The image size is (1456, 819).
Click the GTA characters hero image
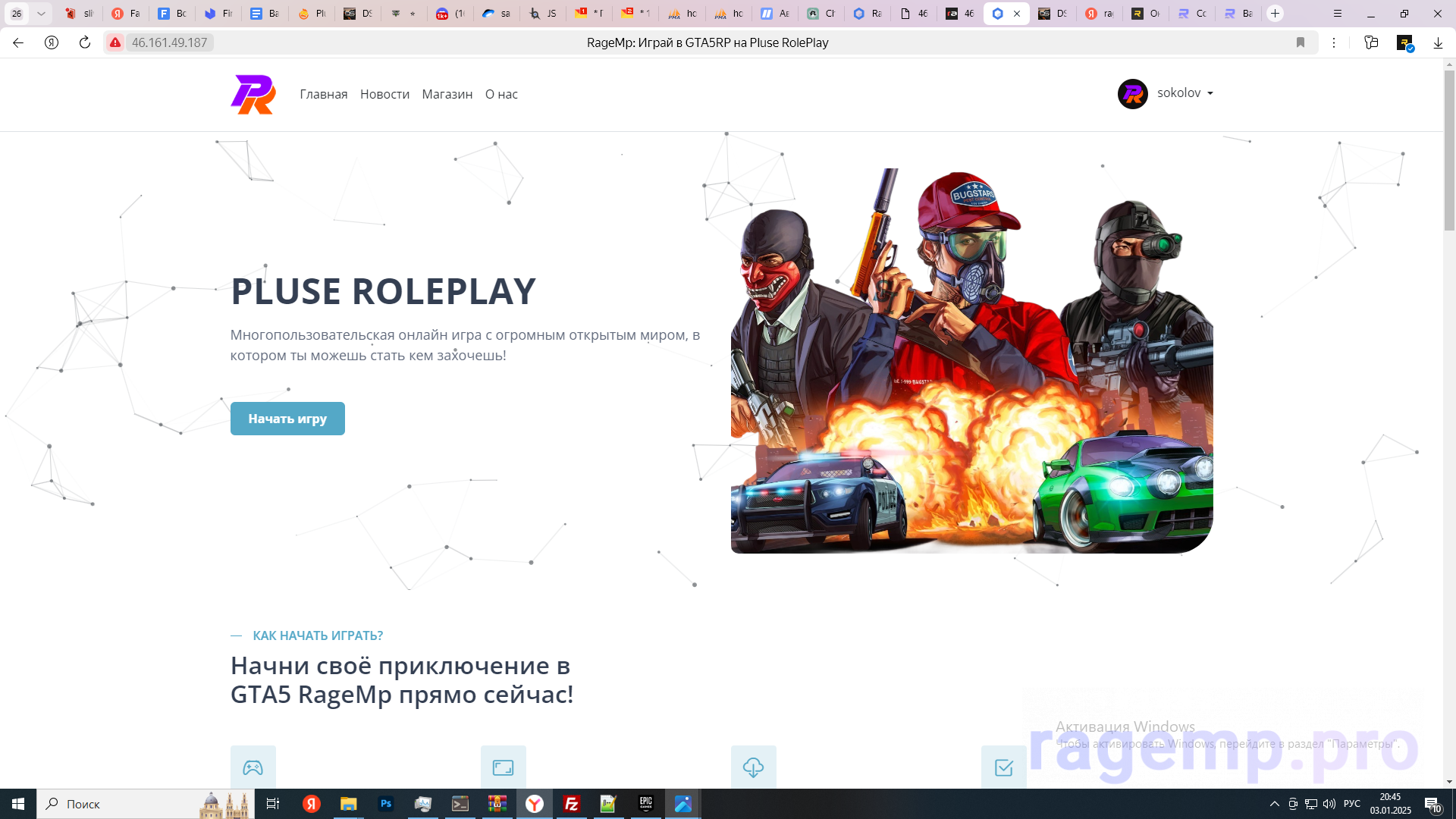click(x=971, y=361)
